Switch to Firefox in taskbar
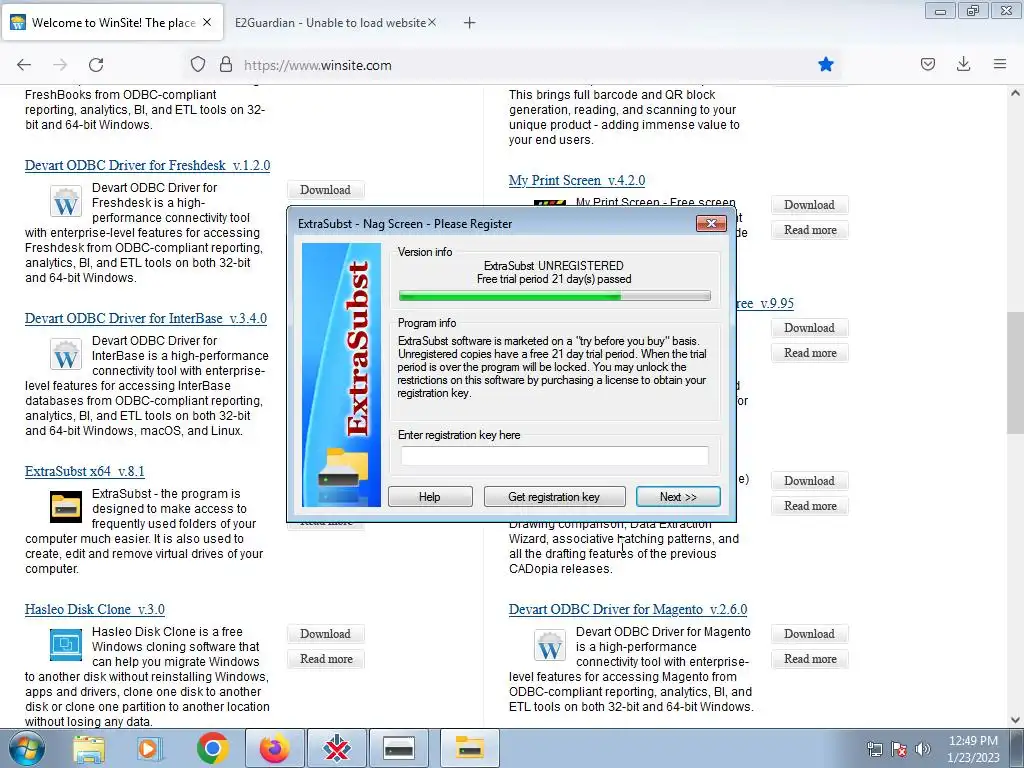1024x768 pixels. [274, 748]
